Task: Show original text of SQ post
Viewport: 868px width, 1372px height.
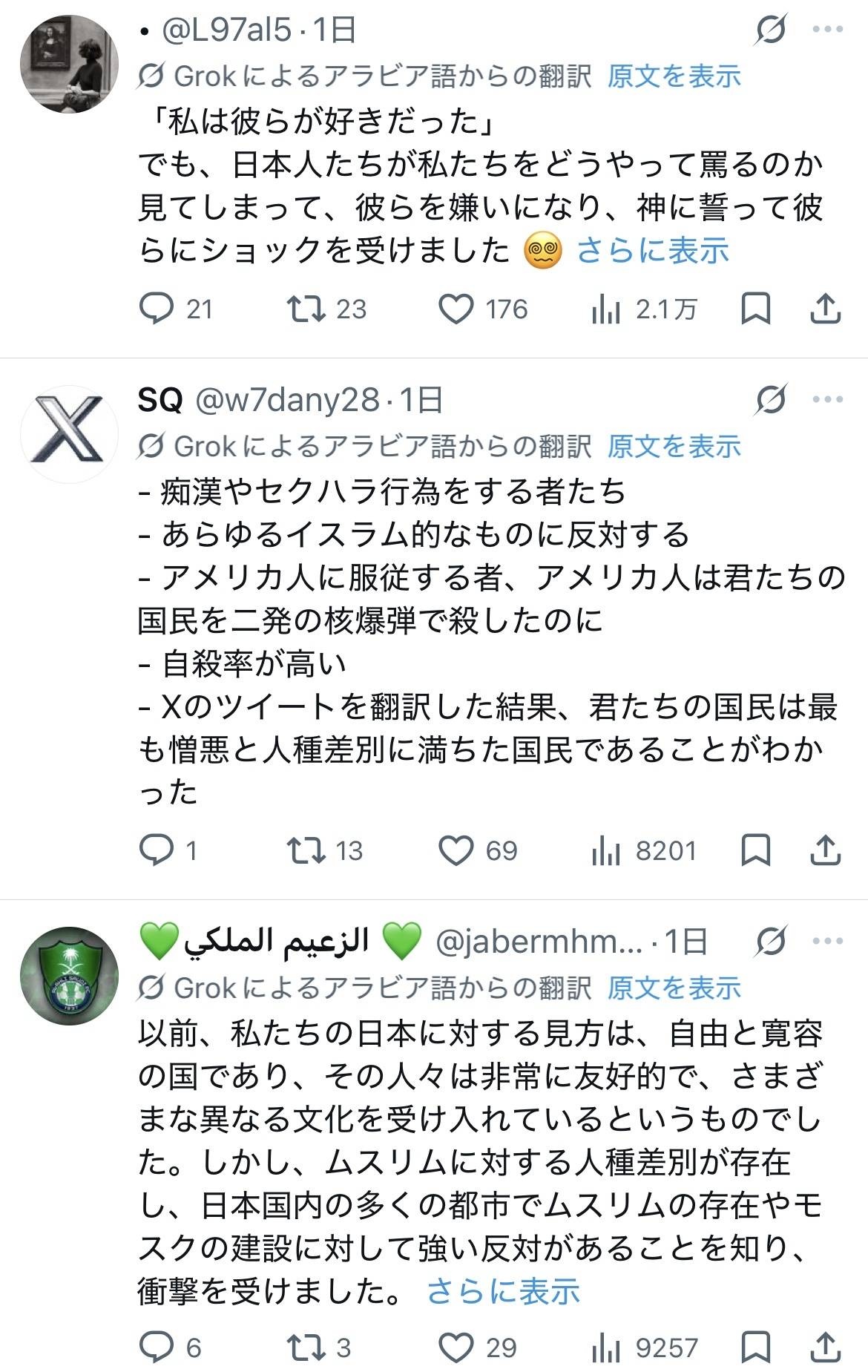Action: point(674,447)
